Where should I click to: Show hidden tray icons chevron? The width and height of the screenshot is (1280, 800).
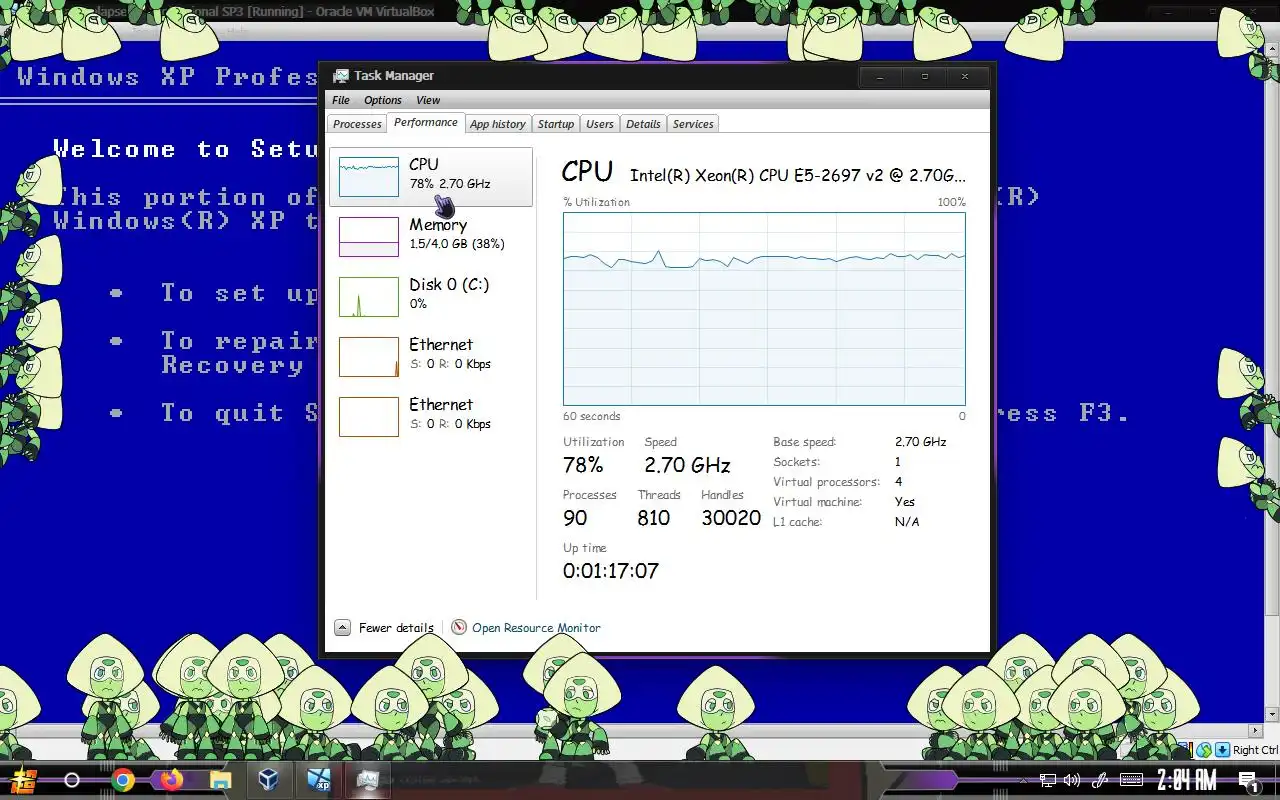pyautogui.click(x=1022, y=780)
